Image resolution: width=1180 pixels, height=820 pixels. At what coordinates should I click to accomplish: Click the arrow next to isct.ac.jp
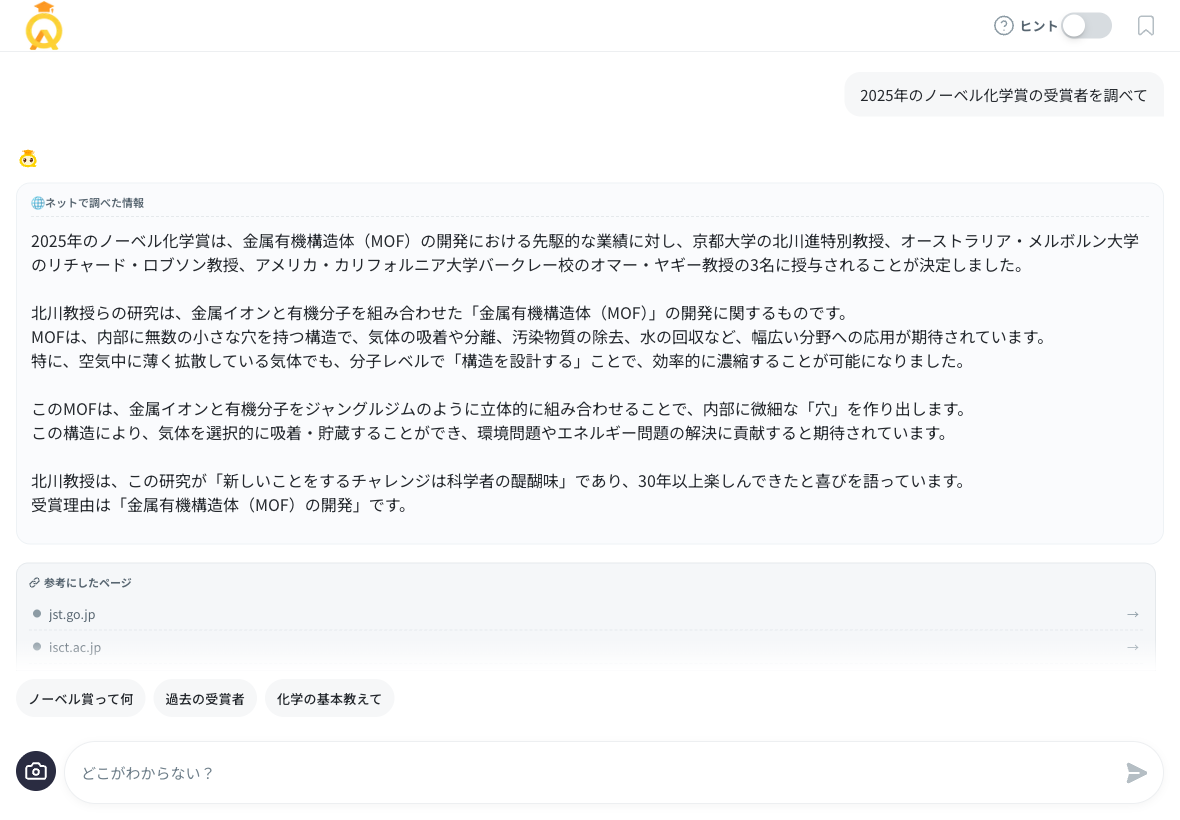click(1132, 647)
